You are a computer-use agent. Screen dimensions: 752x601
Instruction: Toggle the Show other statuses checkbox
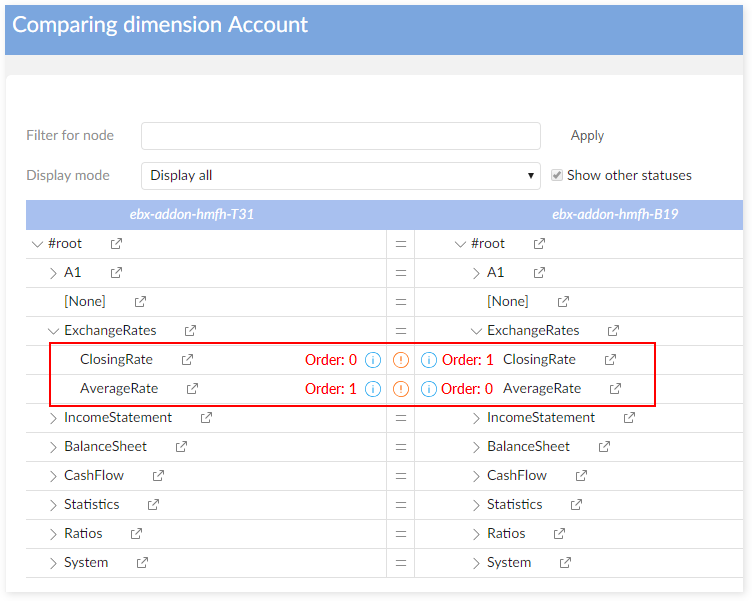click(x=557, y=175)
